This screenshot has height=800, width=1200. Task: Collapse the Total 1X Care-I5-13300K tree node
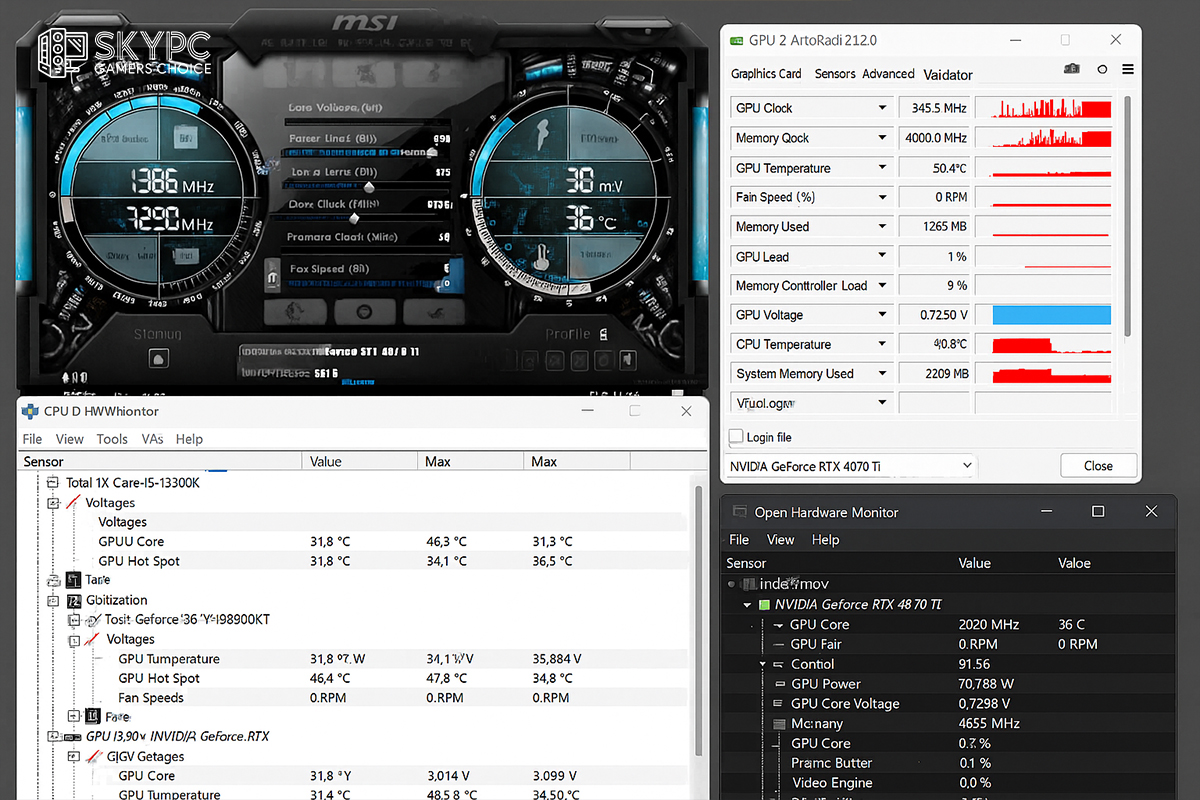tap(52, 483)
